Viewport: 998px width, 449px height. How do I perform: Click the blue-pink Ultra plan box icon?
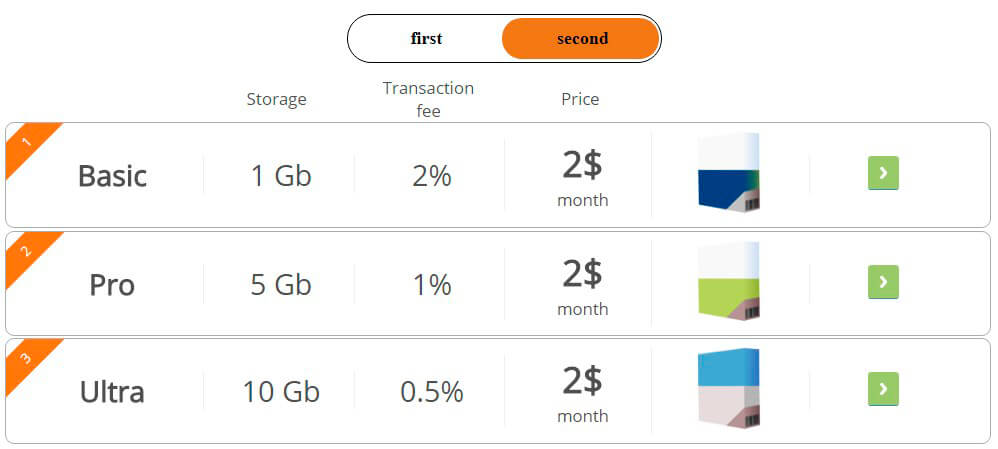[728, 389]
